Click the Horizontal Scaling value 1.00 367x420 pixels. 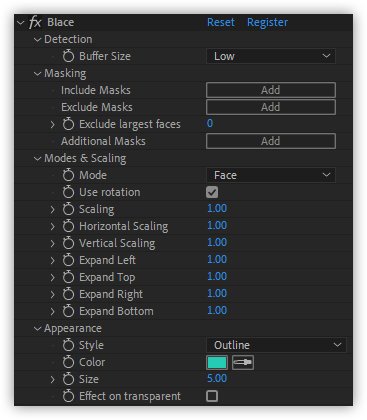(x=217, y=225)
